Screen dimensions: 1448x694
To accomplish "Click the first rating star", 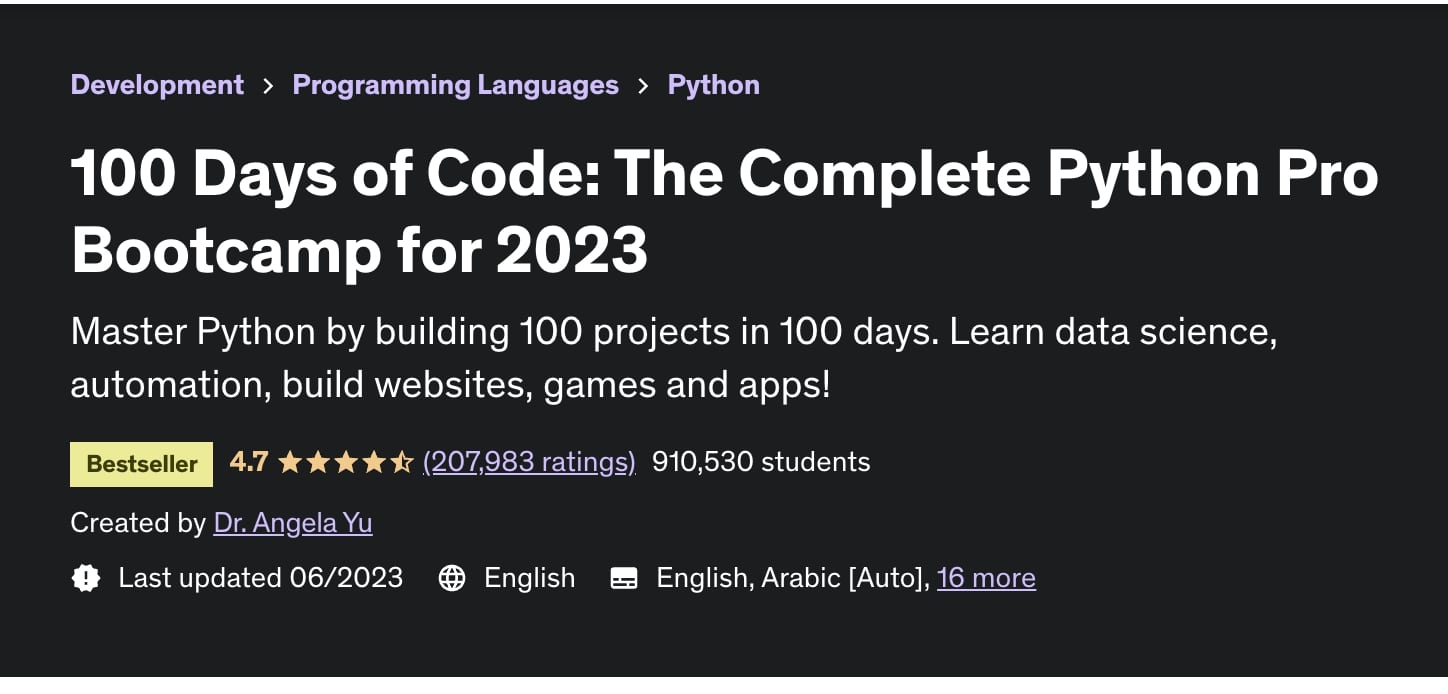I will point(290,462).
